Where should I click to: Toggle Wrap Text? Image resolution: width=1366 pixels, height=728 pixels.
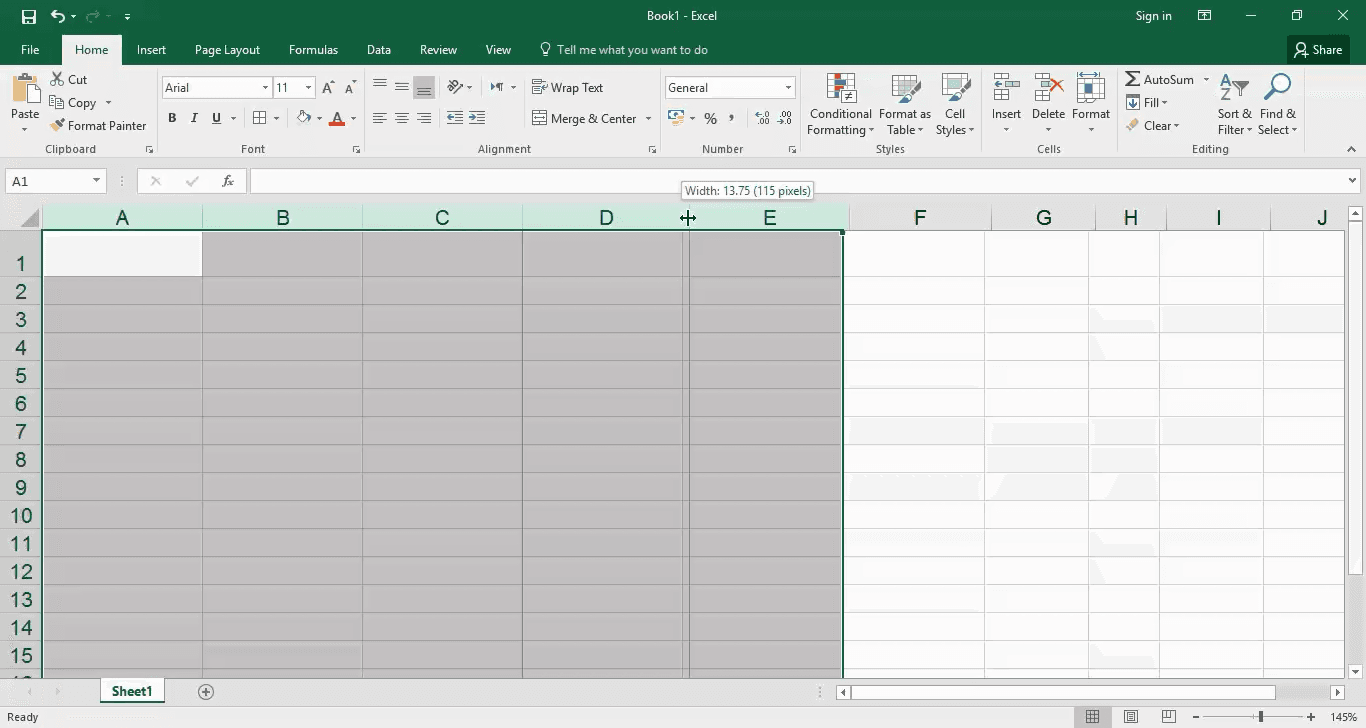[x=567, y=88]
